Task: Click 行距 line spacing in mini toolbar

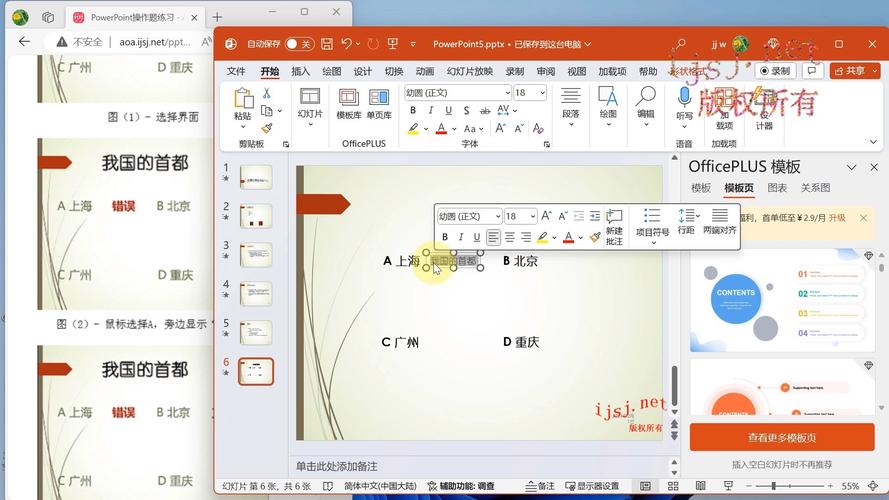Action: [x=687, y=222]
